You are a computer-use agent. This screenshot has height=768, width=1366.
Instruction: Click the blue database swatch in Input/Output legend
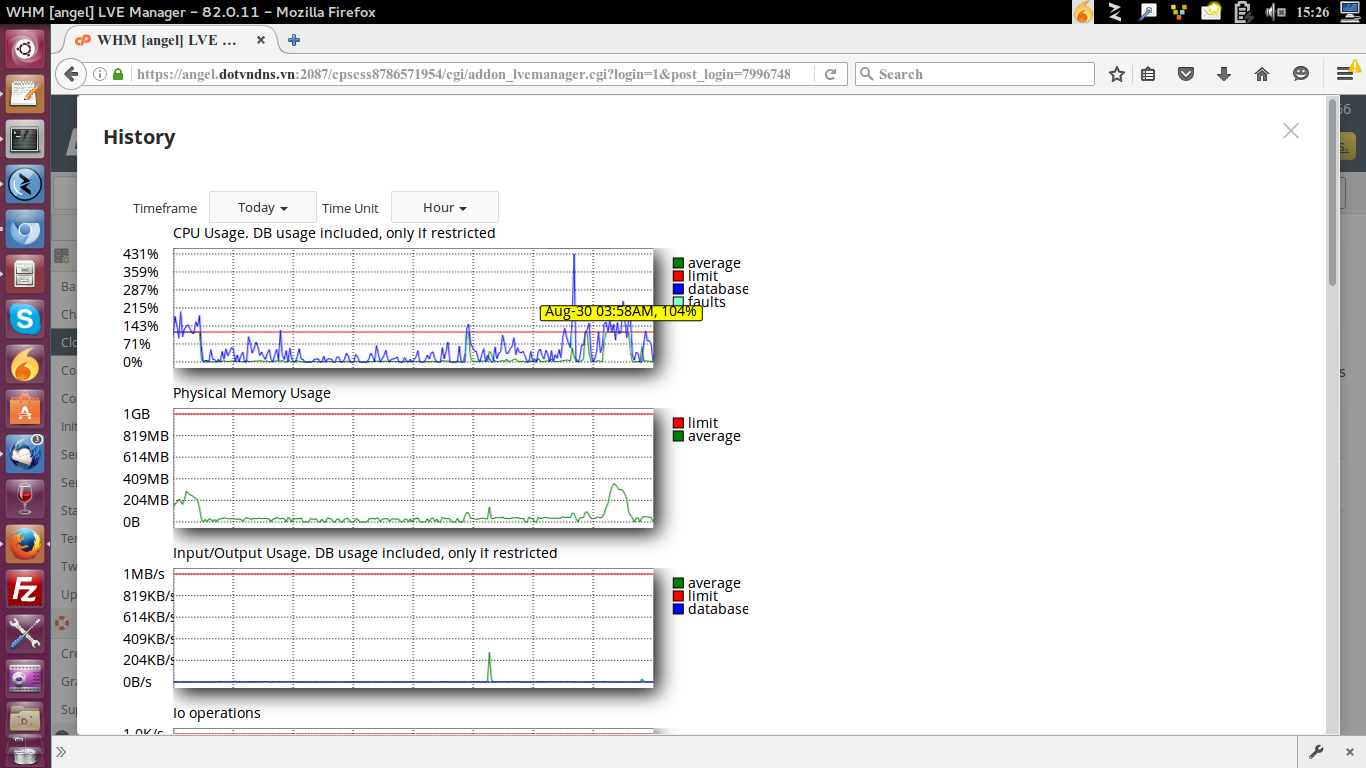click(678, 609)
